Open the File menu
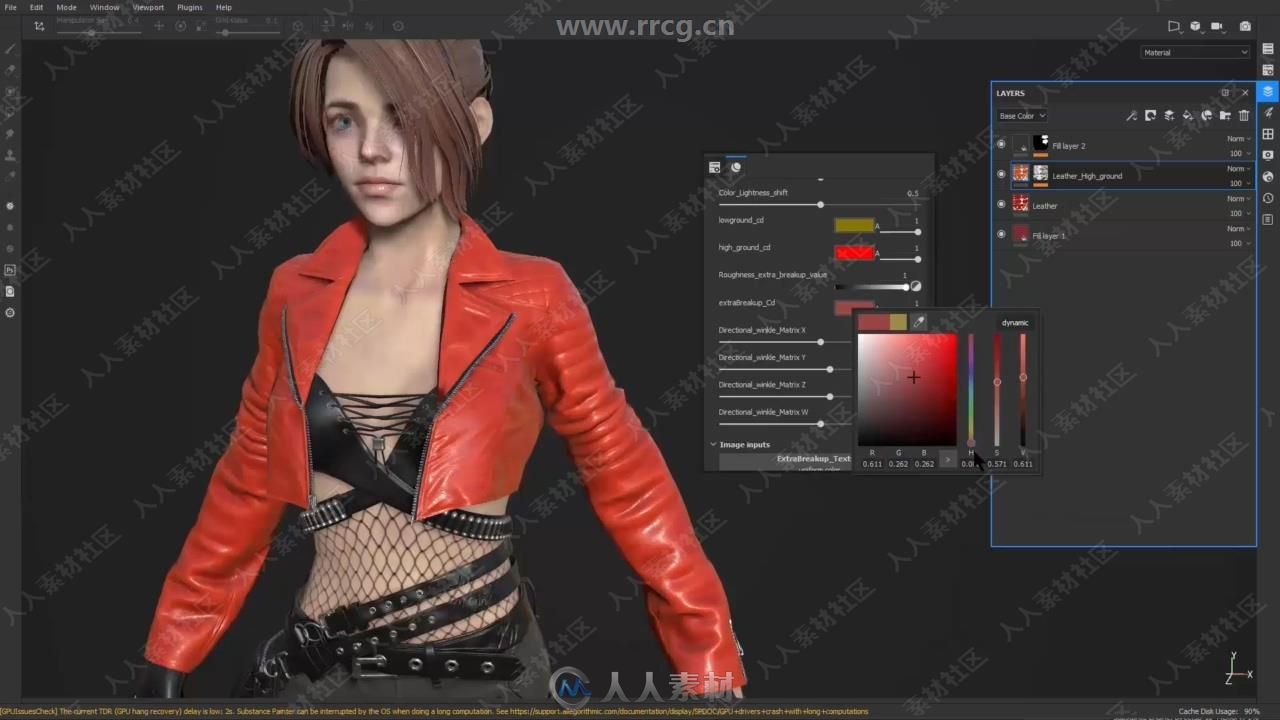Image resolution: width=1280 pixels, height=720 pixels. [10, 7]
